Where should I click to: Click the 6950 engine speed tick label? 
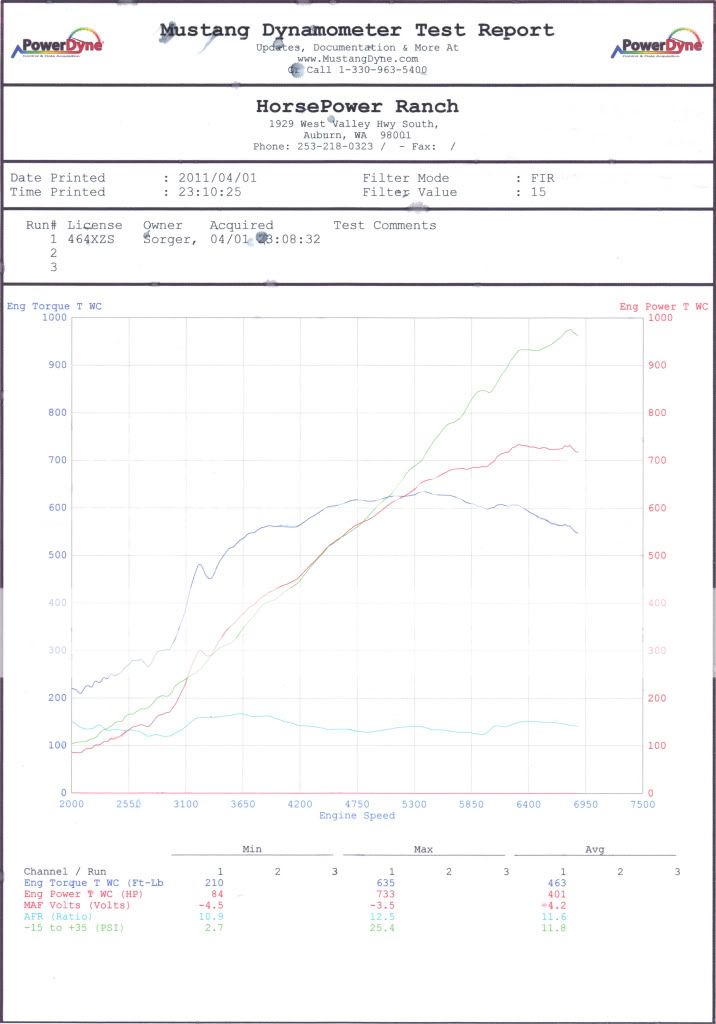click(x=585, y=804)
